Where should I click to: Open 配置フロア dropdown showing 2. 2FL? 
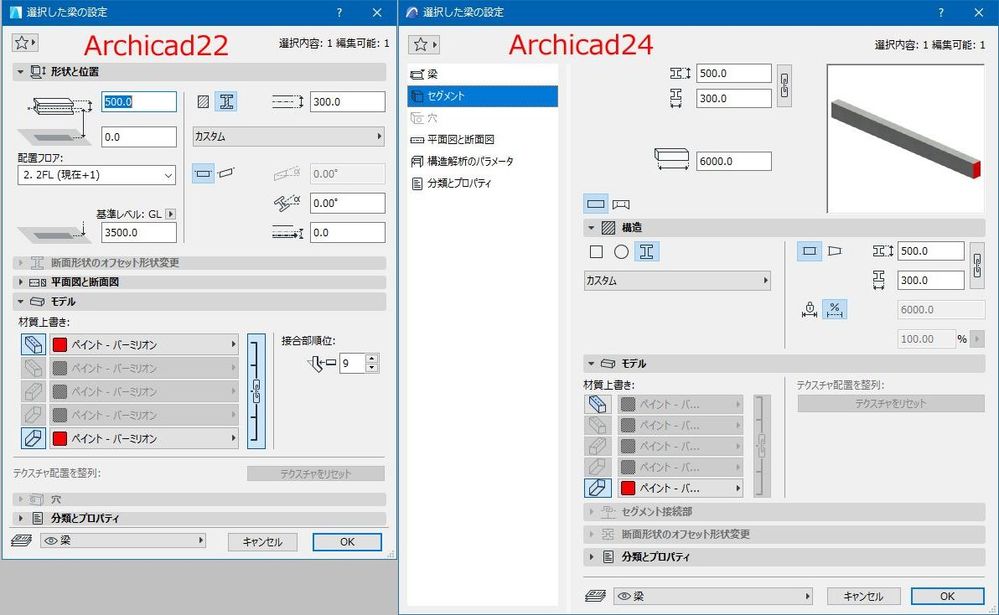coord(96,175)
